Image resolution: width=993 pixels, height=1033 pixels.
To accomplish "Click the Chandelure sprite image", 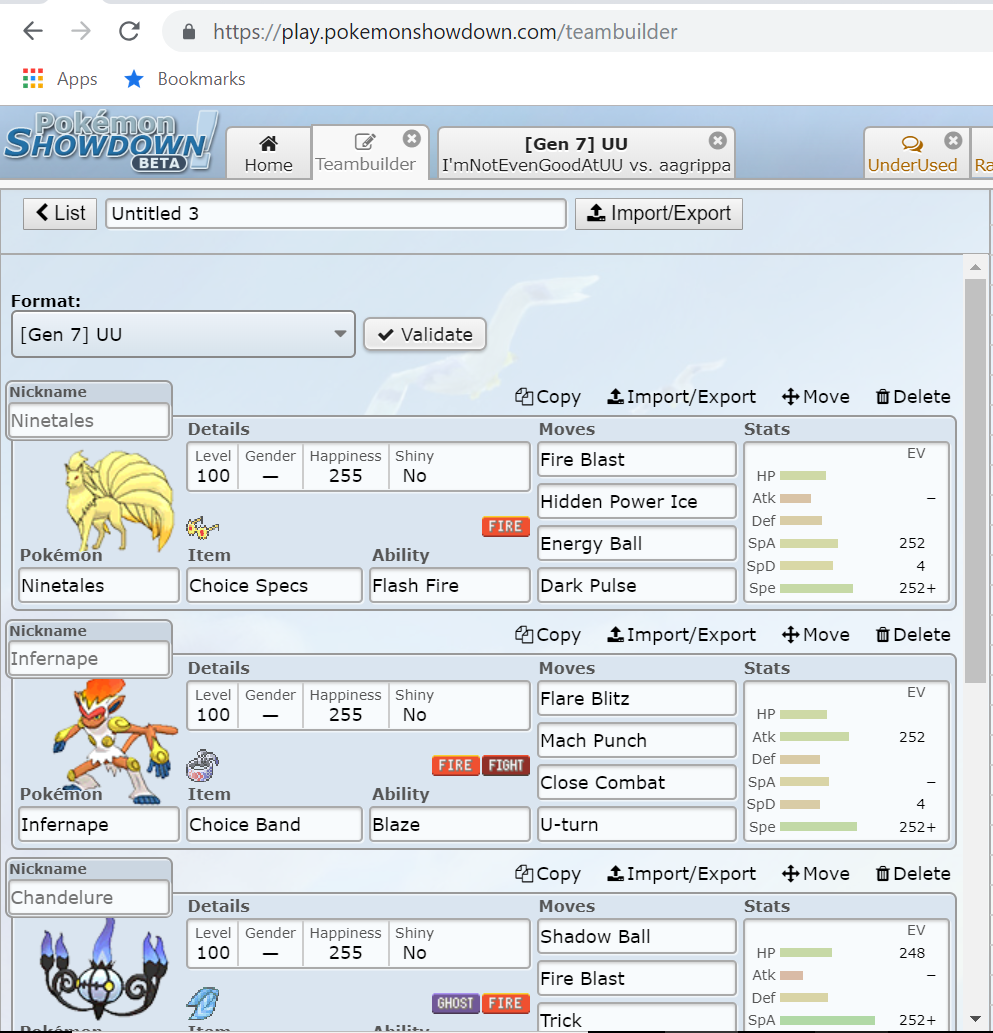I will point(104,970).
